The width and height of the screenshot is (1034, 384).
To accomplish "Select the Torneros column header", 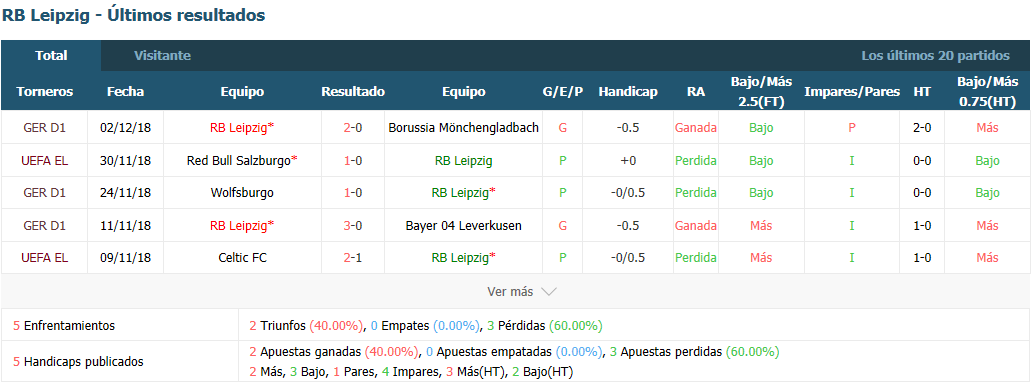I will point(45,92).
